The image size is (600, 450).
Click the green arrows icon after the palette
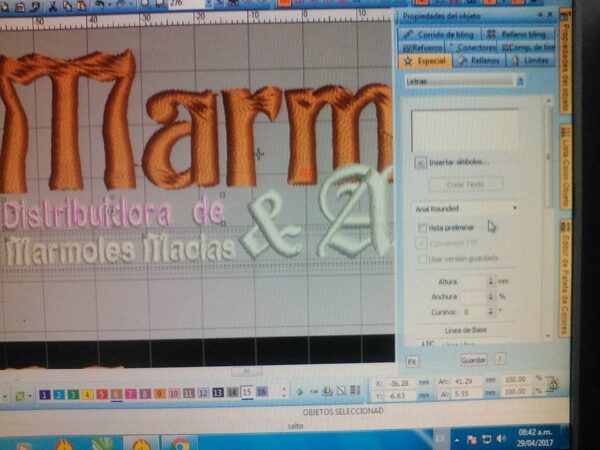click(x=300, y=391)
